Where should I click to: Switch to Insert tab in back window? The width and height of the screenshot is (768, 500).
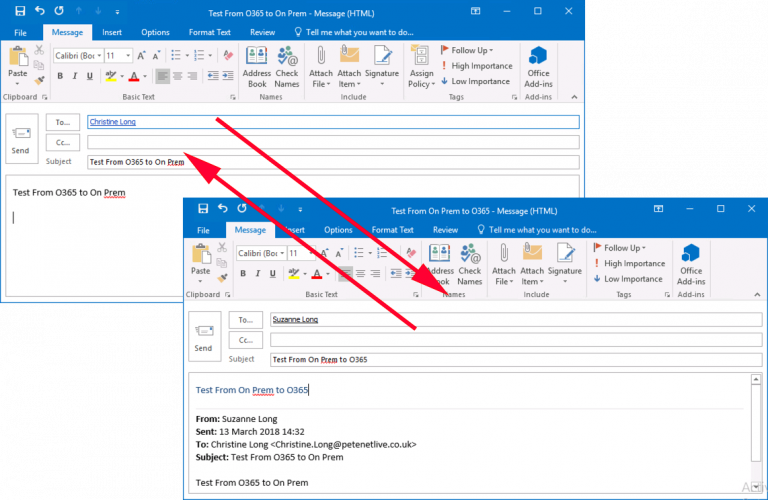tap(112, 32)
